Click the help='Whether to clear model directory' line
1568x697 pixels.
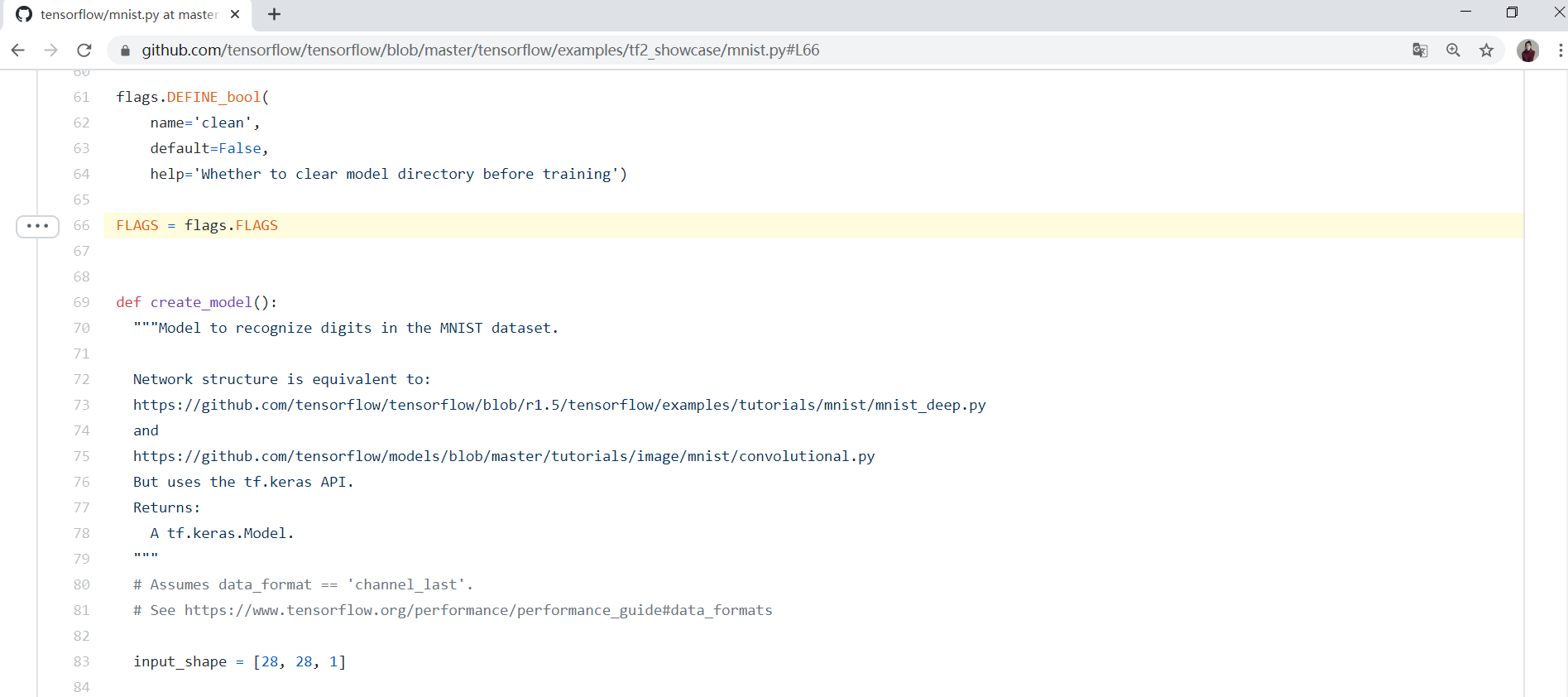[389, 175]
